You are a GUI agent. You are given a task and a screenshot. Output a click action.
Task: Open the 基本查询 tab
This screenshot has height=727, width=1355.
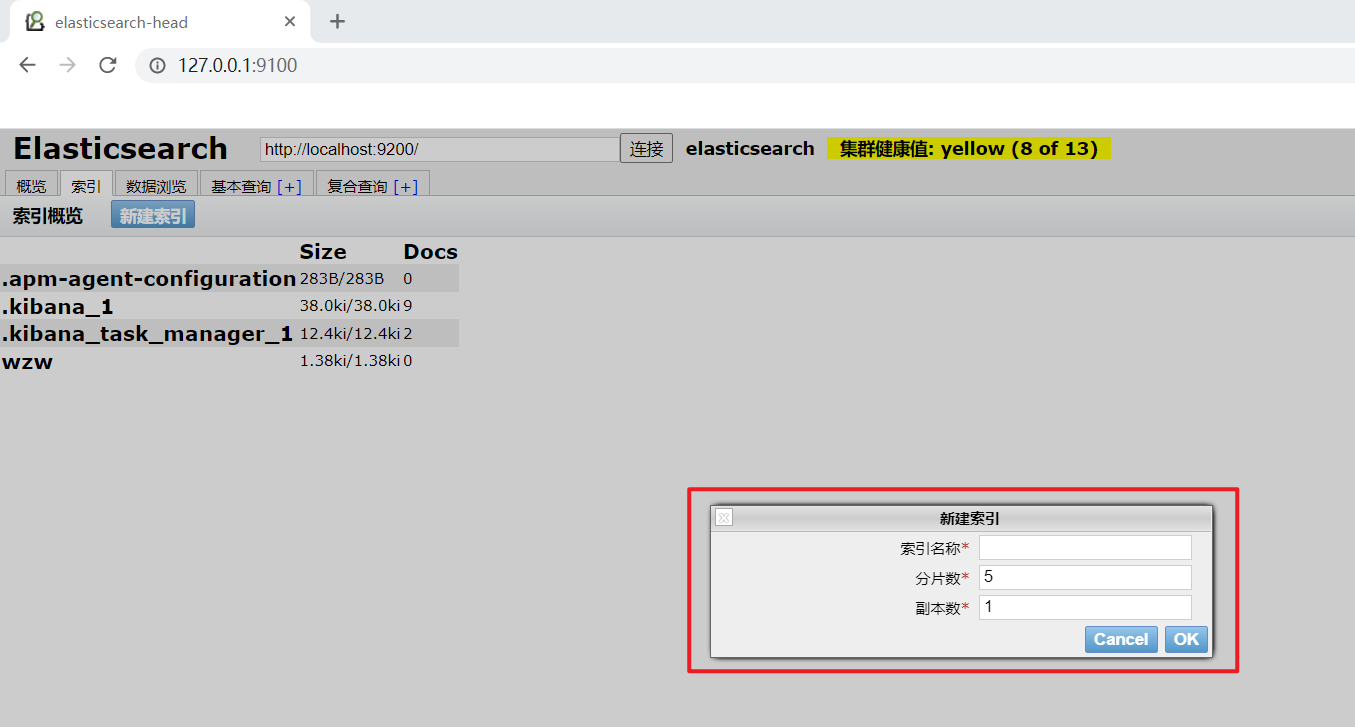click(x=241, y=186)
